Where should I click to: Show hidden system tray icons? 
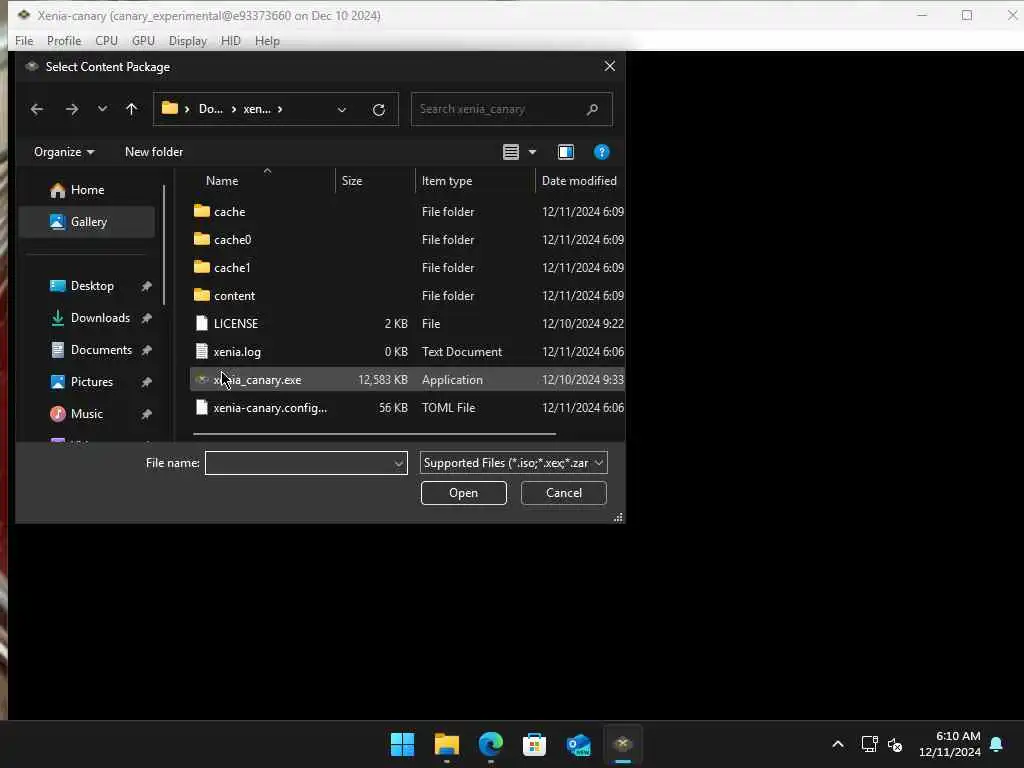pos(838,744)
